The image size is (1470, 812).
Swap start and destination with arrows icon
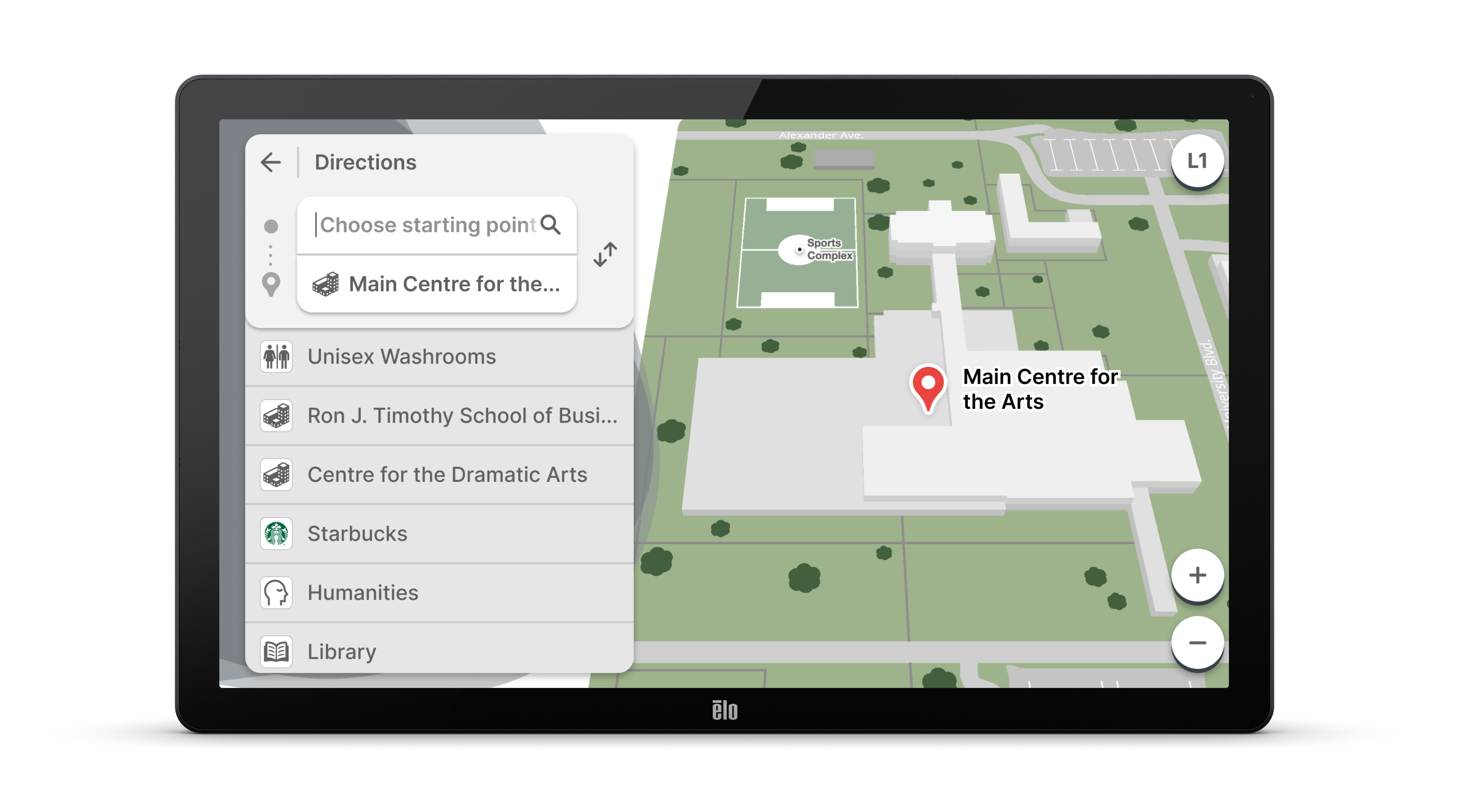[605, 255]
